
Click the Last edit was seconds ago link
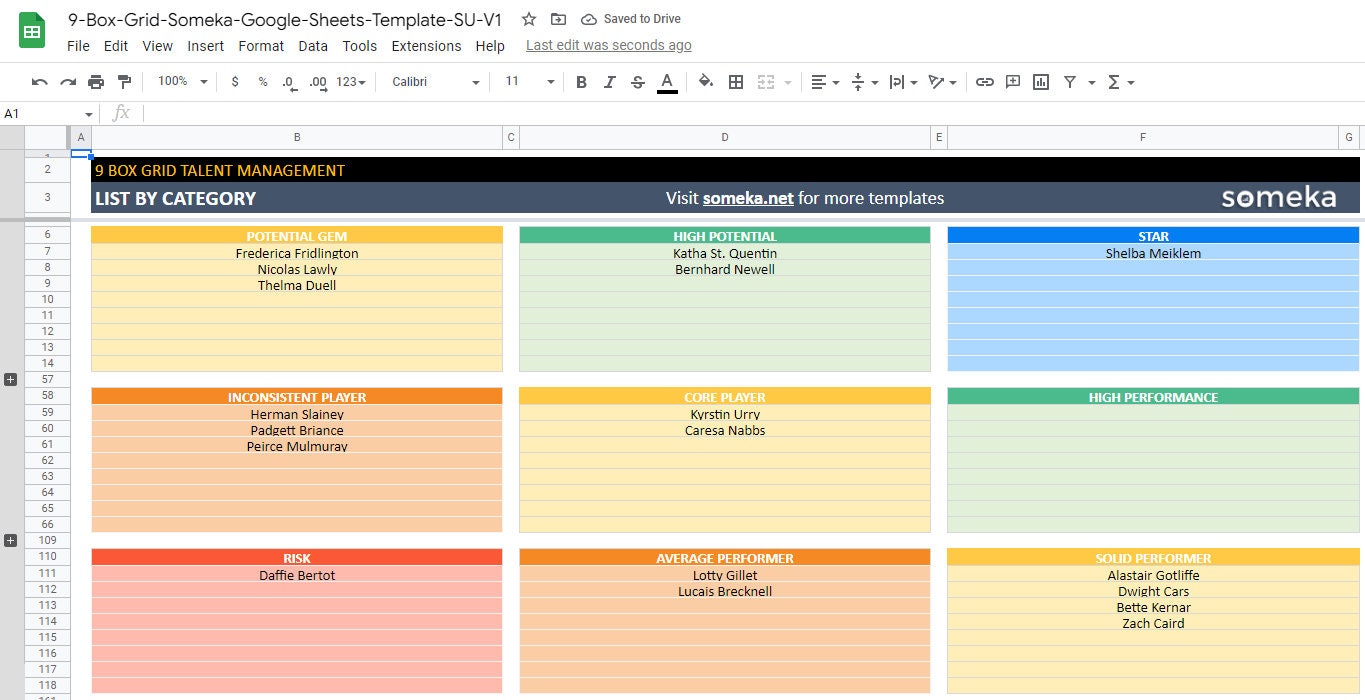608,45
